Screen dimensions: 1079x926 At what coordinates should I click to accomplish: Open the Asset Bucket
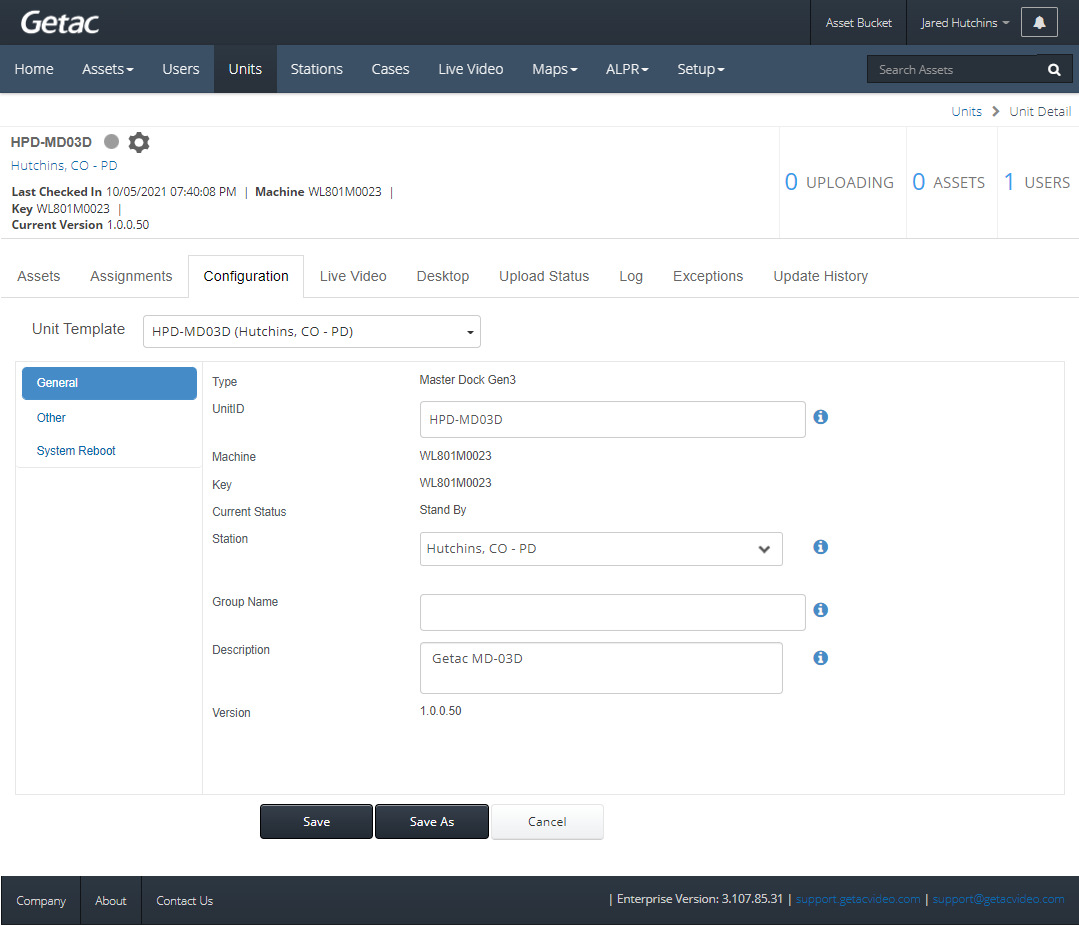858,23
